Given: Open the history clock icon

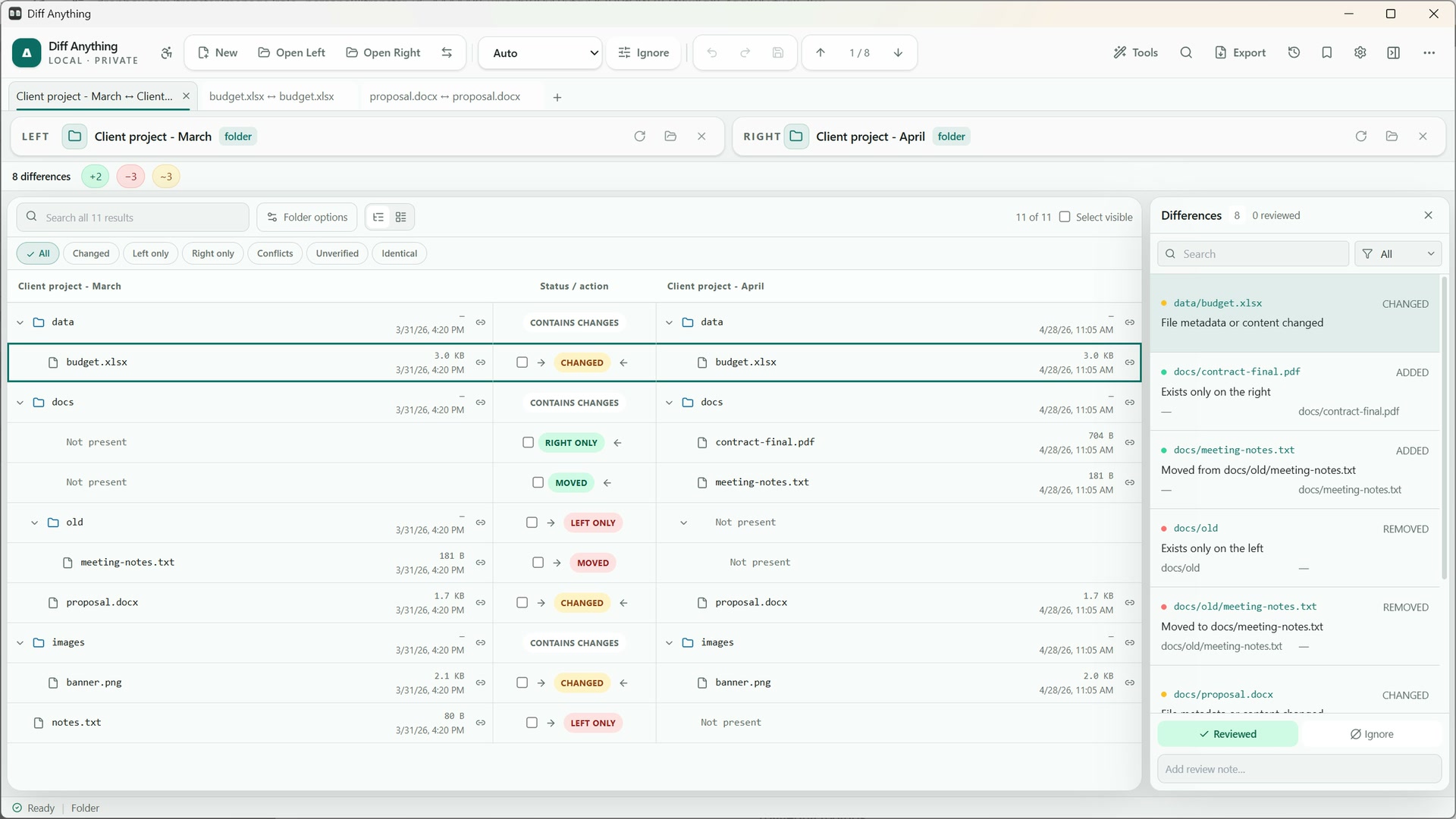Looking at the screenshot, I should 1294,52.
